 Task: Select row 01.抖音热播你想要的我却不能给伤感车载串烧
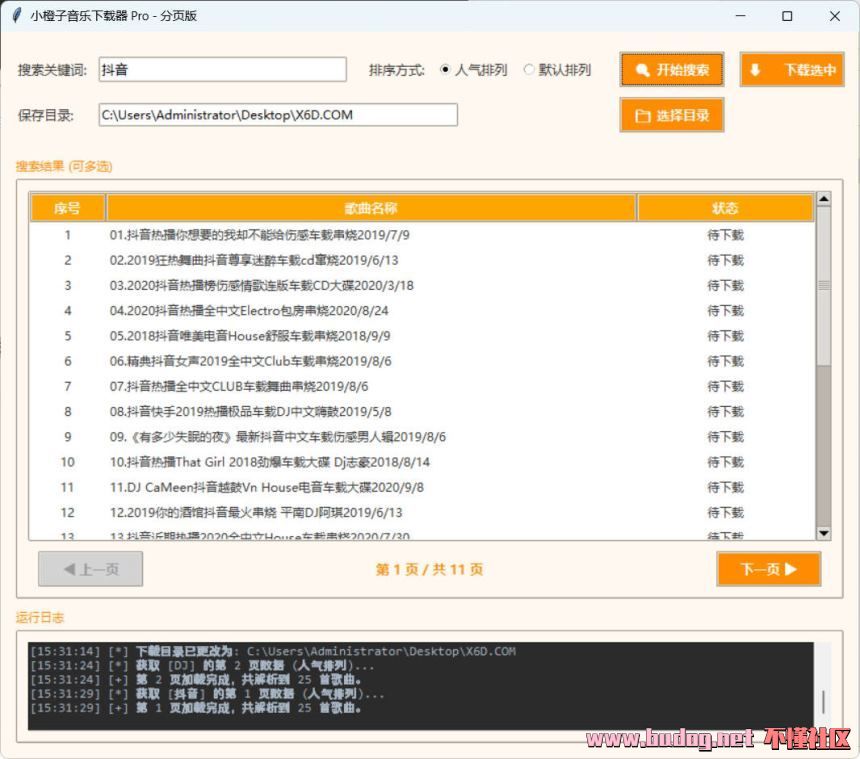[x=422, y=235]
